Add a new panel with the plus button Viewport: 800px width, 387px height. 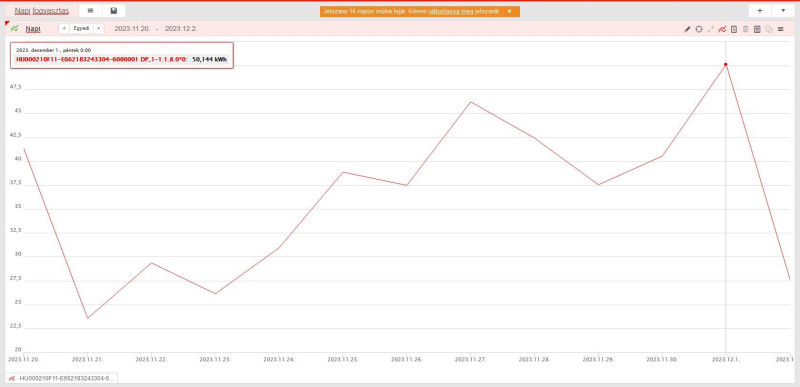tap(760, 11)
